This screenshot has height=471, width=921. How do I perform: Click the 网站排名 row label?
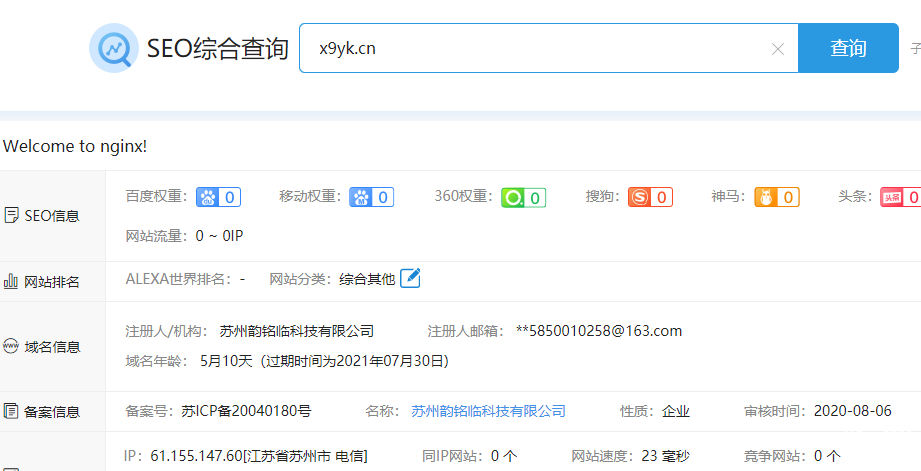click(x=52, y=282)
